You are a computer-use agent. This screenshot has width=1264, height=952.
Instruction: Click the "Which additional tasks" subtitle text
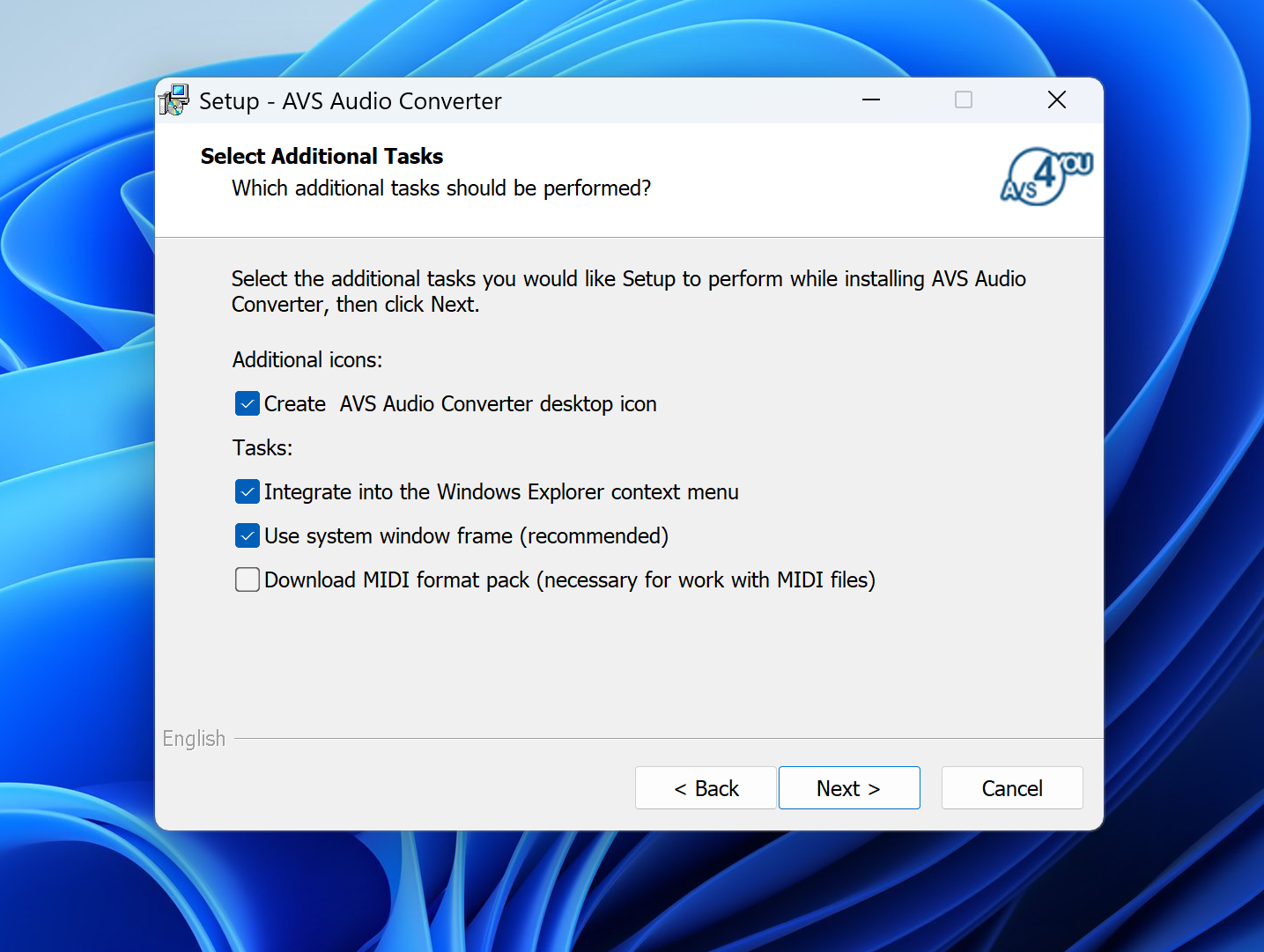pyautogui.click(x=441, y=188)
